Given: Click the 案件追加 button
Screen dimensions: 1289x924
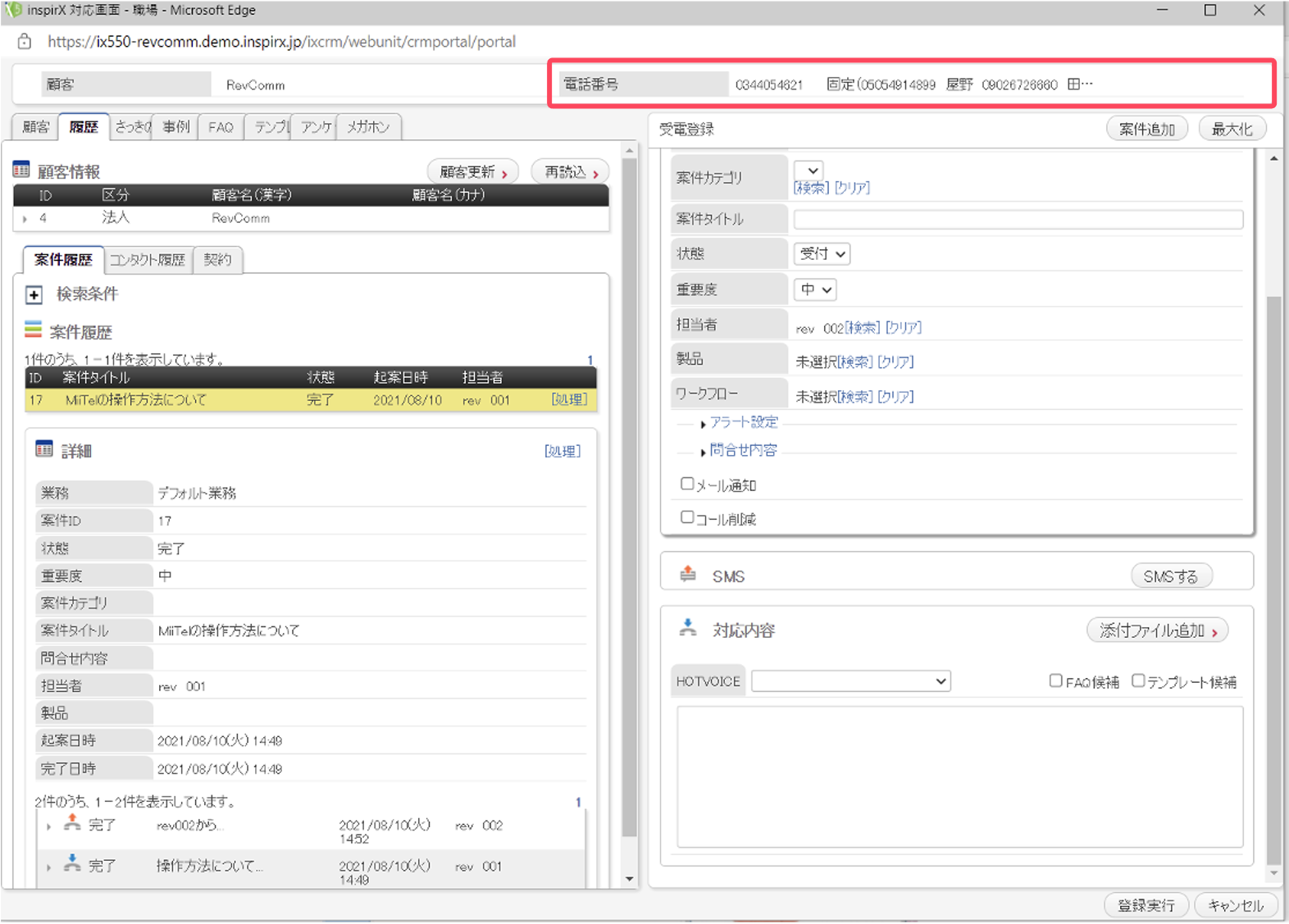Looking at the screenshot, I should tap(1146, 129).
